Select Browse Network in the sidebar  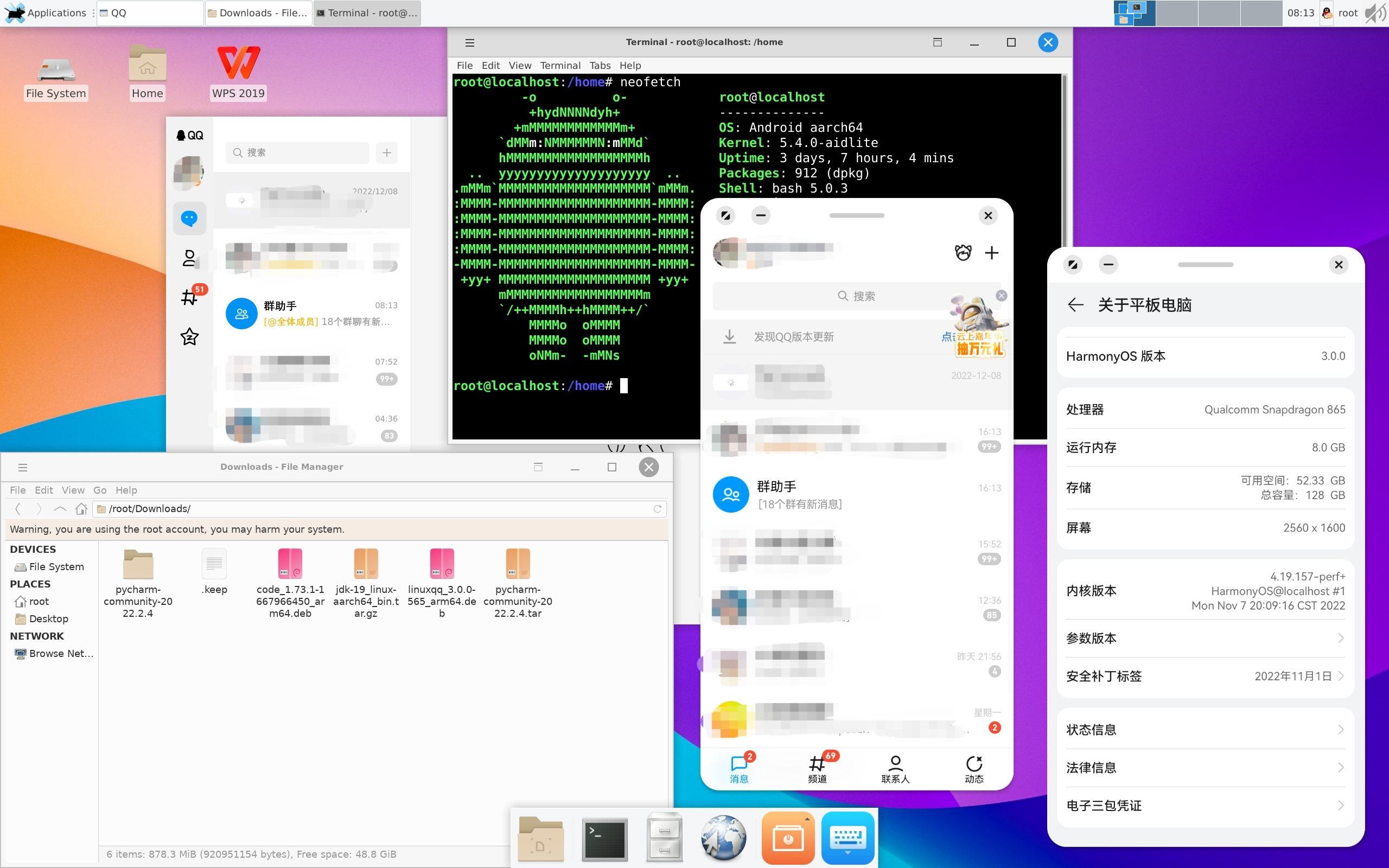(x=54, y=653)
